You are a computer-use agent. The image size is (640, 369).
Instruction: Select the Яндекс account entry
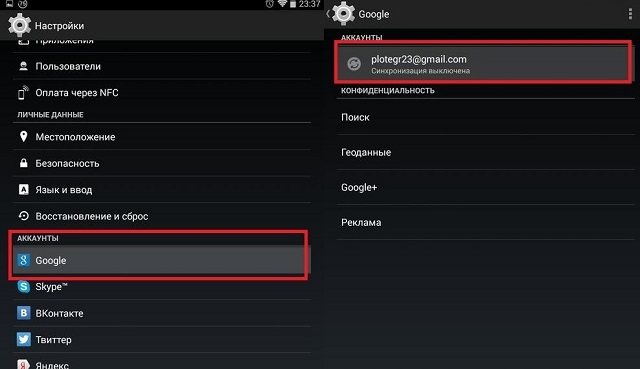(162, 362)
